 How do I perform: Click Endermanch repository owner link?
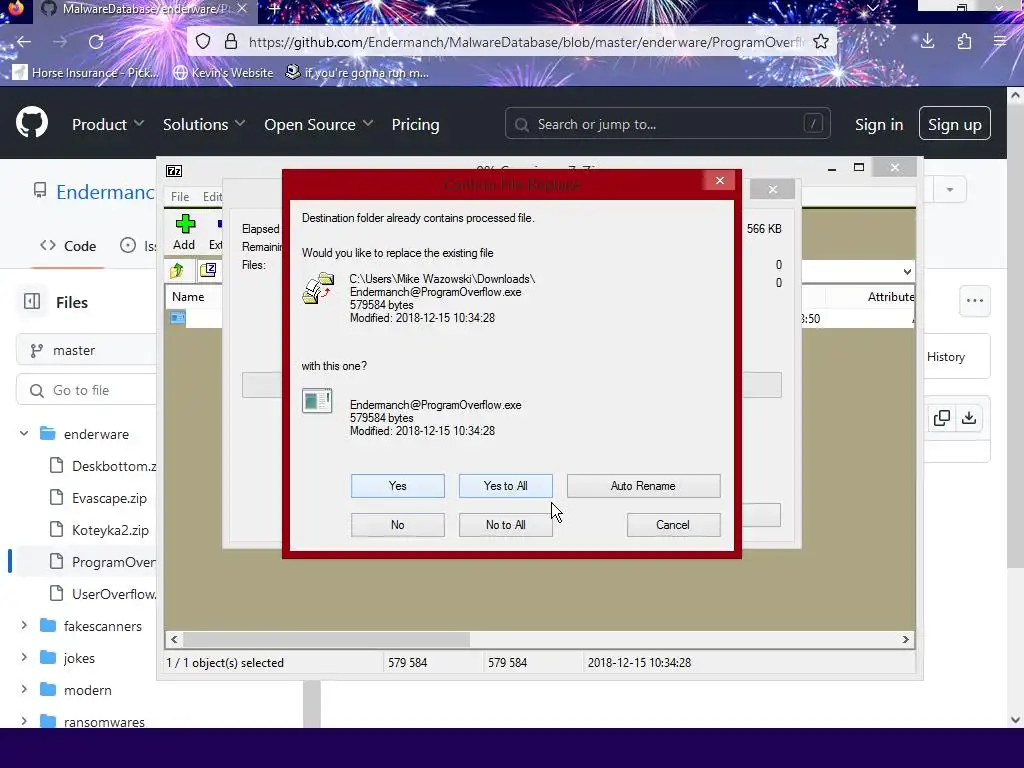104,191
